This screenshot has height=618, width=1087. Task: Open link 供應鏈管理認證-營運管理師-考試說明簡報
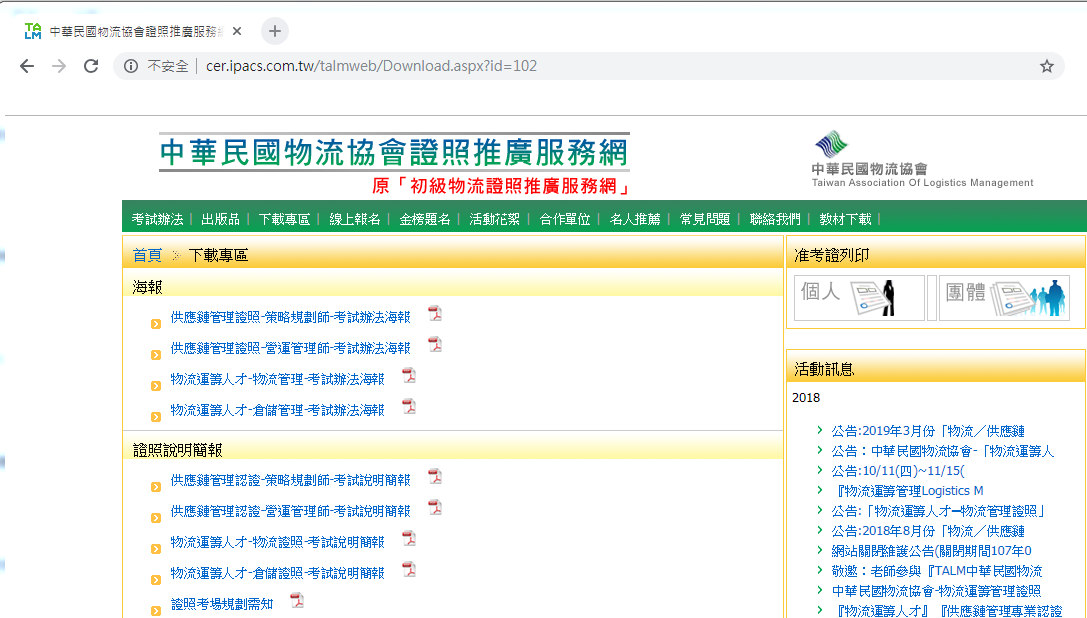[290, 511]
